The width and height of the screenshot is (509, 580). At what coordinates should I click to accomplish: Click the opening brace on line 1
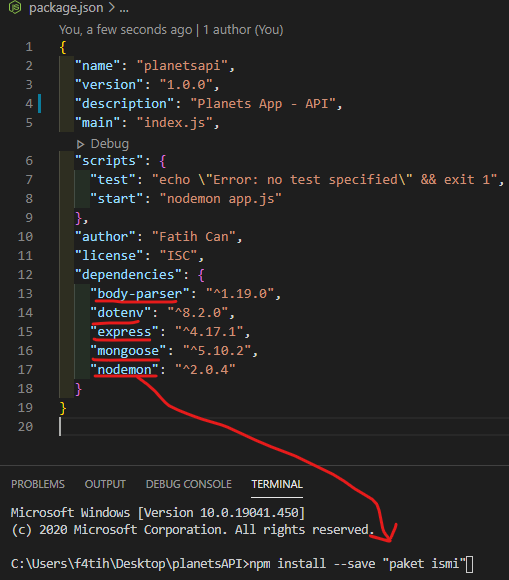point(63,47)
